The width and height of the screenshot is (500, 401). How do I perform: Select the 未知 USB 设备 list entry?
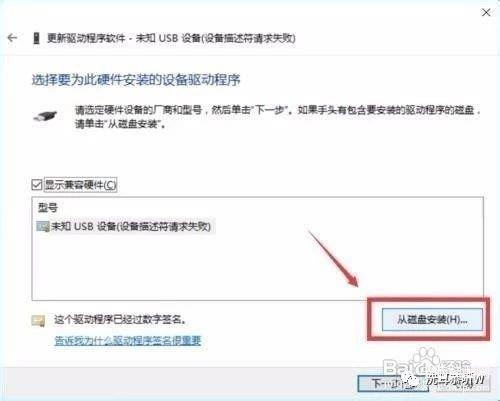(125, 227)
